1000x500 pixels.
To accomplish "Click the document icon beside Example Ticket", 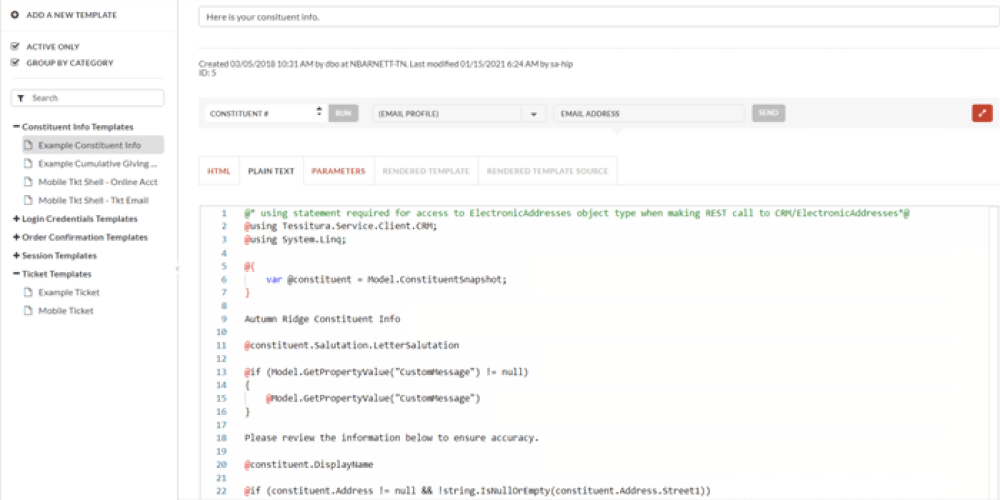I will tap(29, 292).
